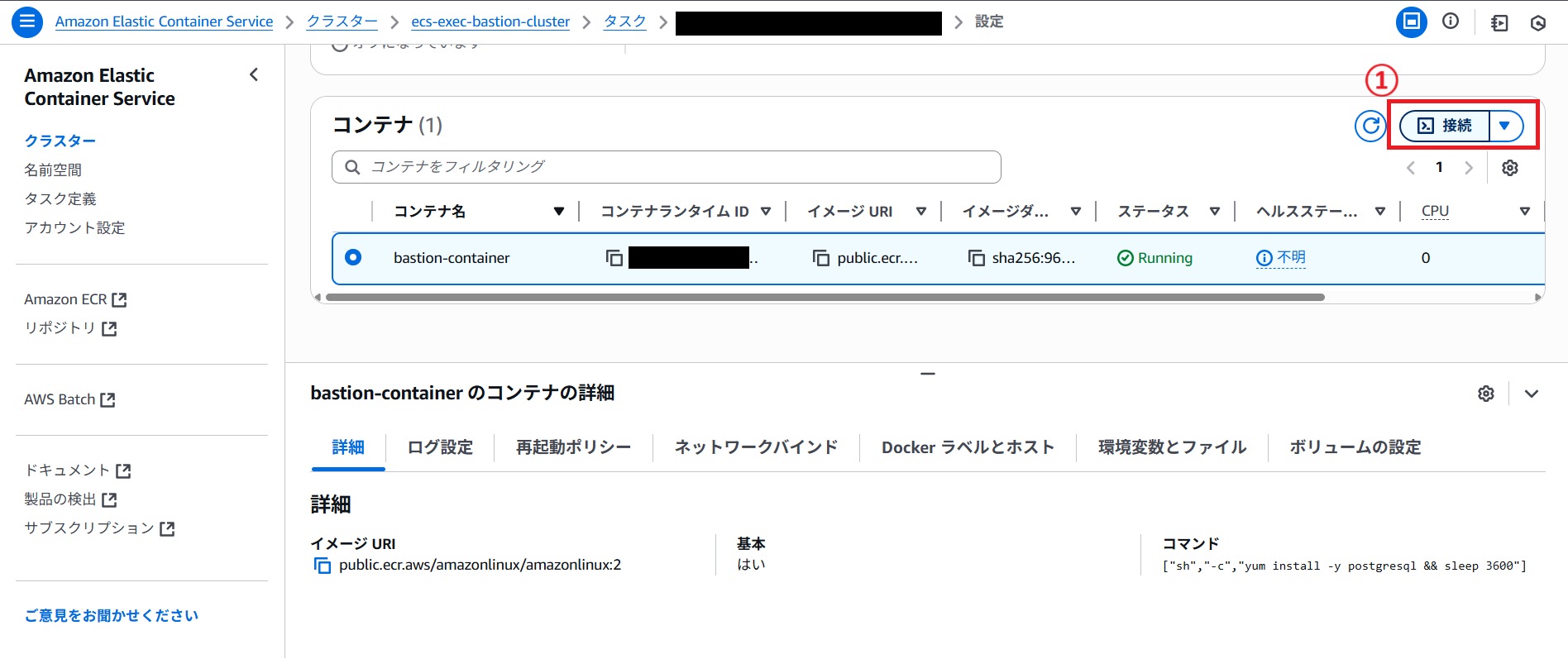This screenshot has height=659, width=1568.
Task: Open タスク定義 in the sidebar
Action: (x=60, y=198)
